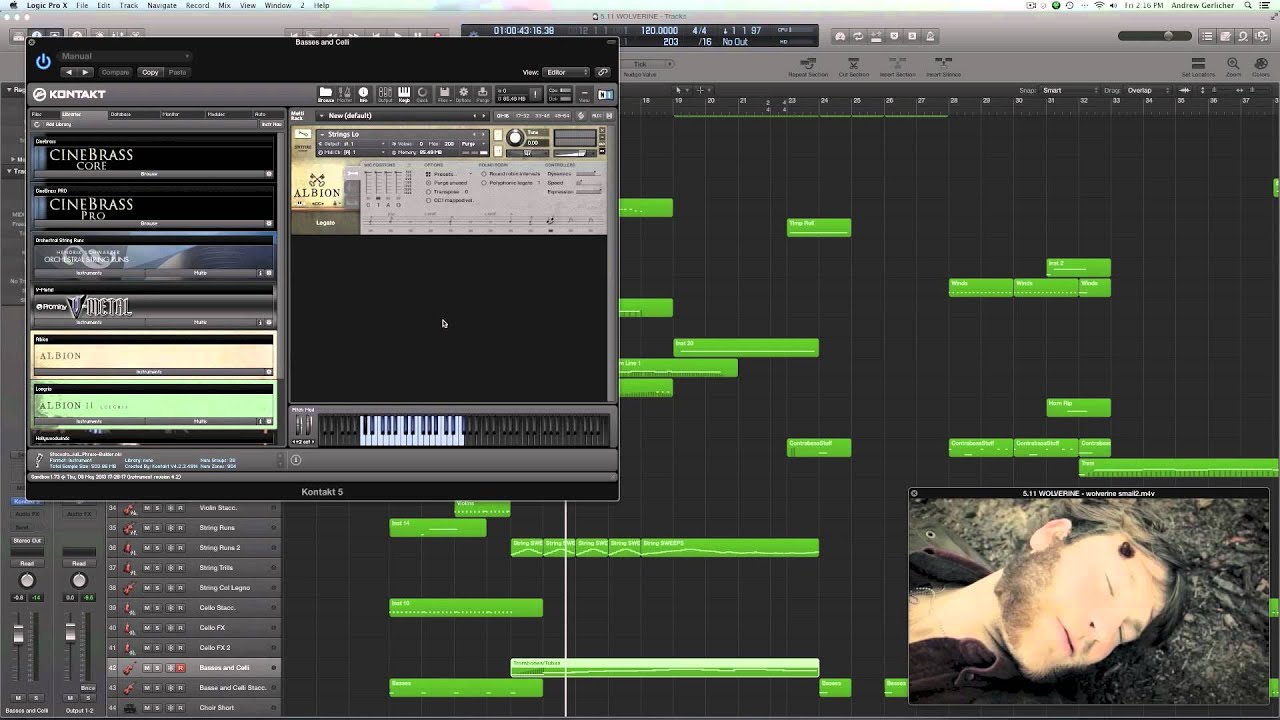Click the Zoom toolbar icon
This screenshot has width=1280, height=720.
click(1233, 66)
